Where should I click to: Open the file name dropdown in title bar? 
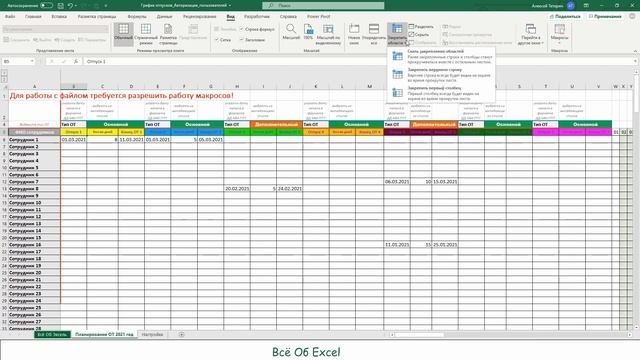(x=230, y=6)
